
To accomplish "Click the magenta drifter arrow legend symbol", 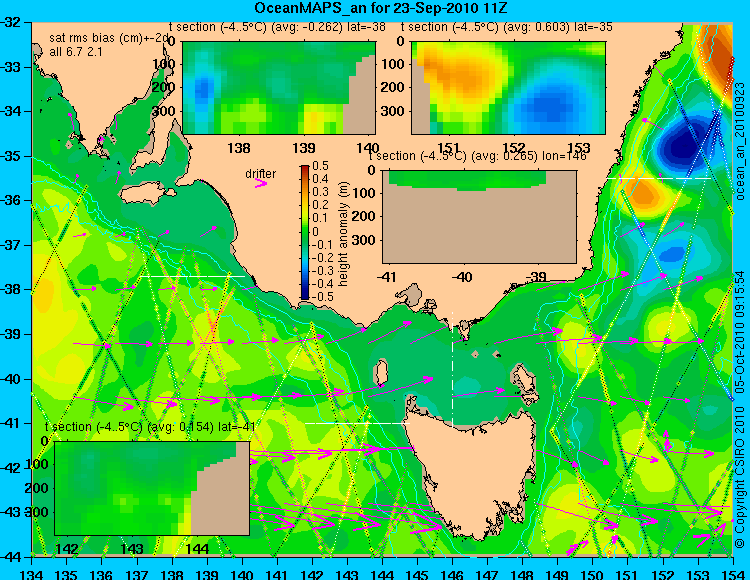I will click(x=261, y=183).
